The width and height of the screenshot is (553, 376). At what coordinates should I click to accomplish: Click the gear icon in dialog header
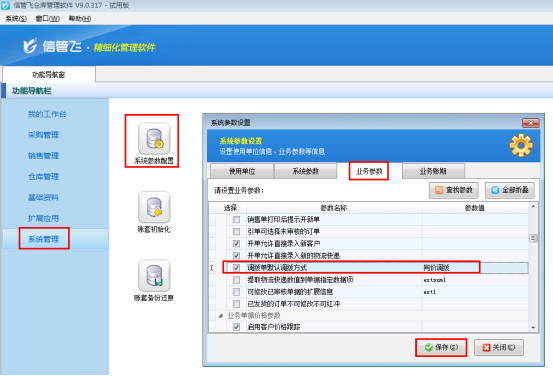[521, 145]
